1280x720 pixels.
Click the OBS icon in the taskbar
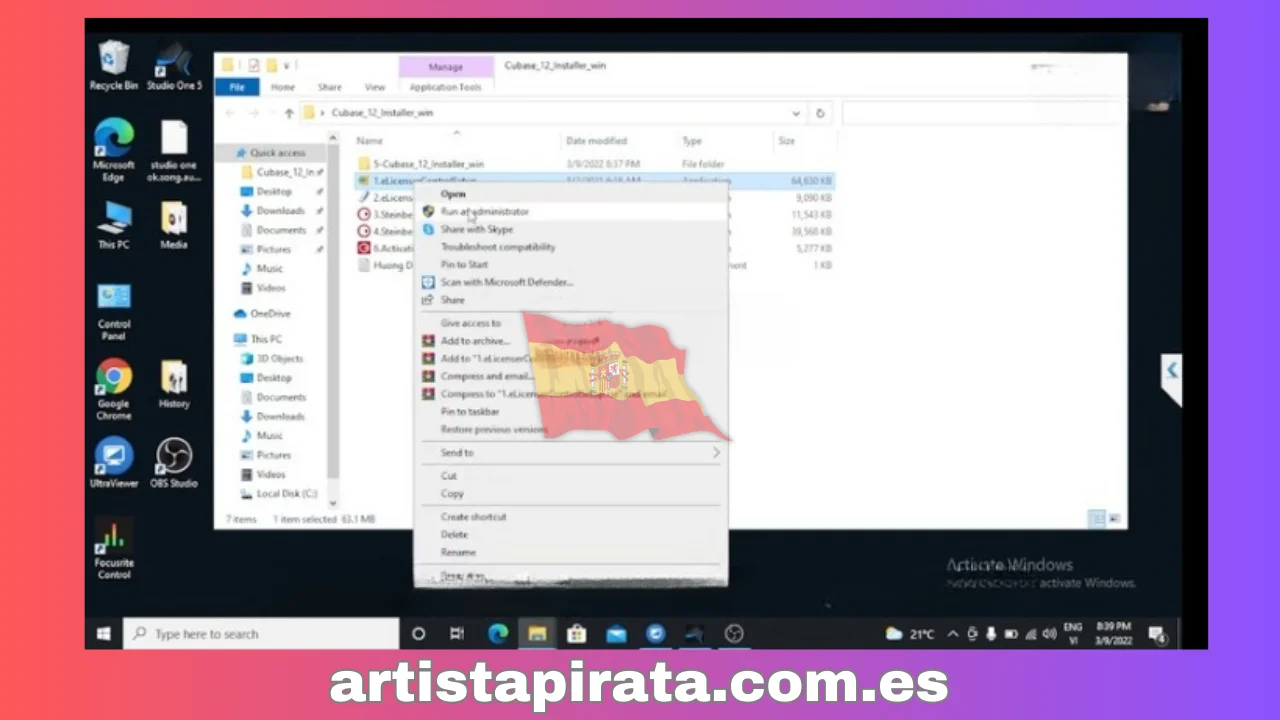click(x=734, y=633)
